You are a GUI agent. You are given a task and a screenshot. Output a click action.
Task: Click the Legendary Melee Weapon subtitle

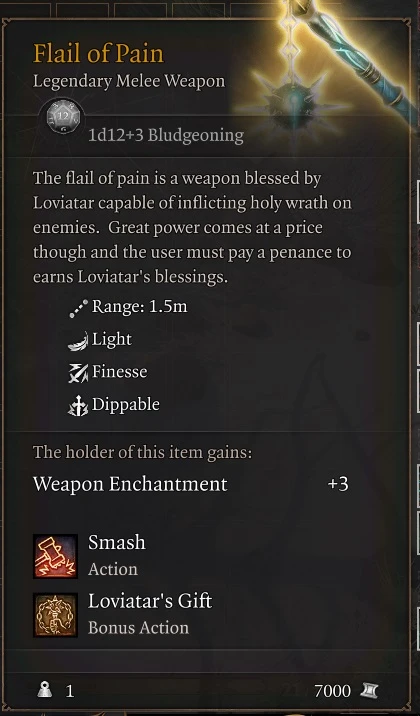(x=129, y=81)
